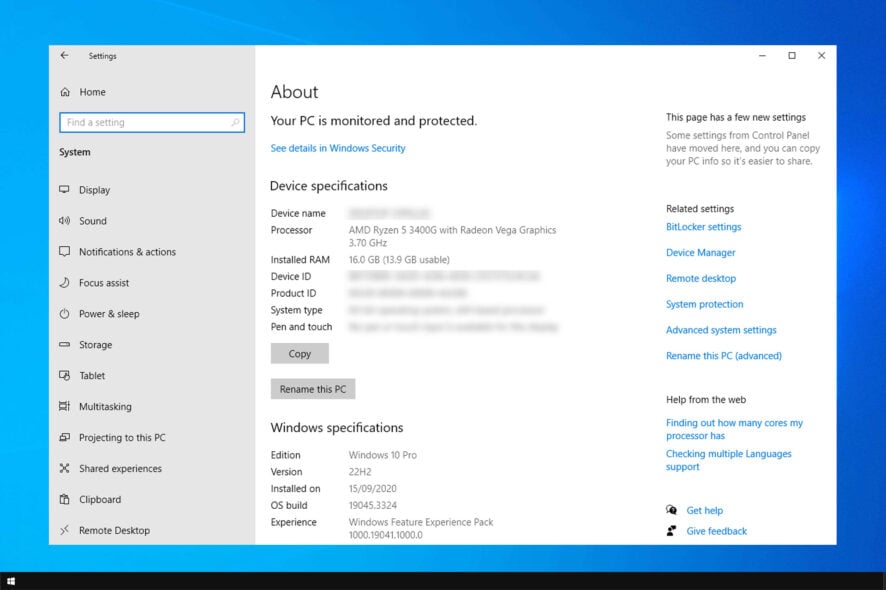
Task: Copy the device specifications
Action: click(x=299, y=353)
